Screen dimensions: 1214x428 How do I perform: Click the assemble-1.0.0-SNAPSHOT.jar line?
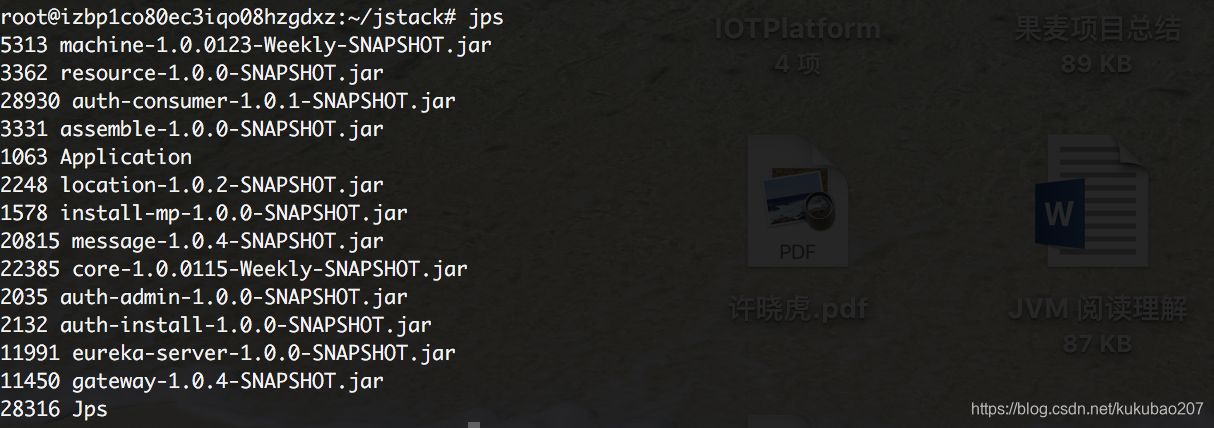[x=192, y=129]
